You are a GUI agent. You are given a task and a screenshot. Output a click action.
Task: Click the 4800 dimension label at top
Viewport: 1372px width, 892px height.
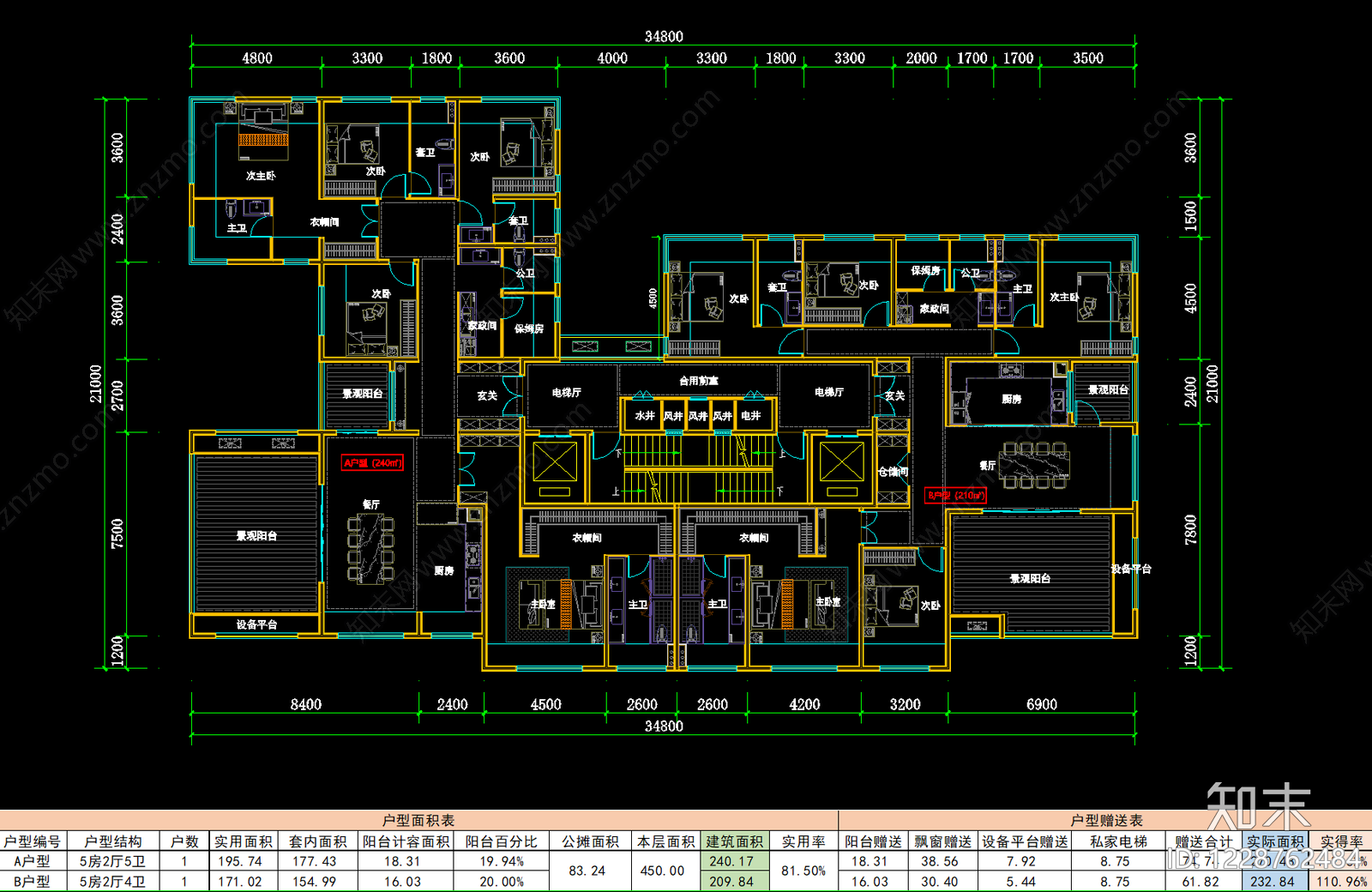tap(256, 58)
